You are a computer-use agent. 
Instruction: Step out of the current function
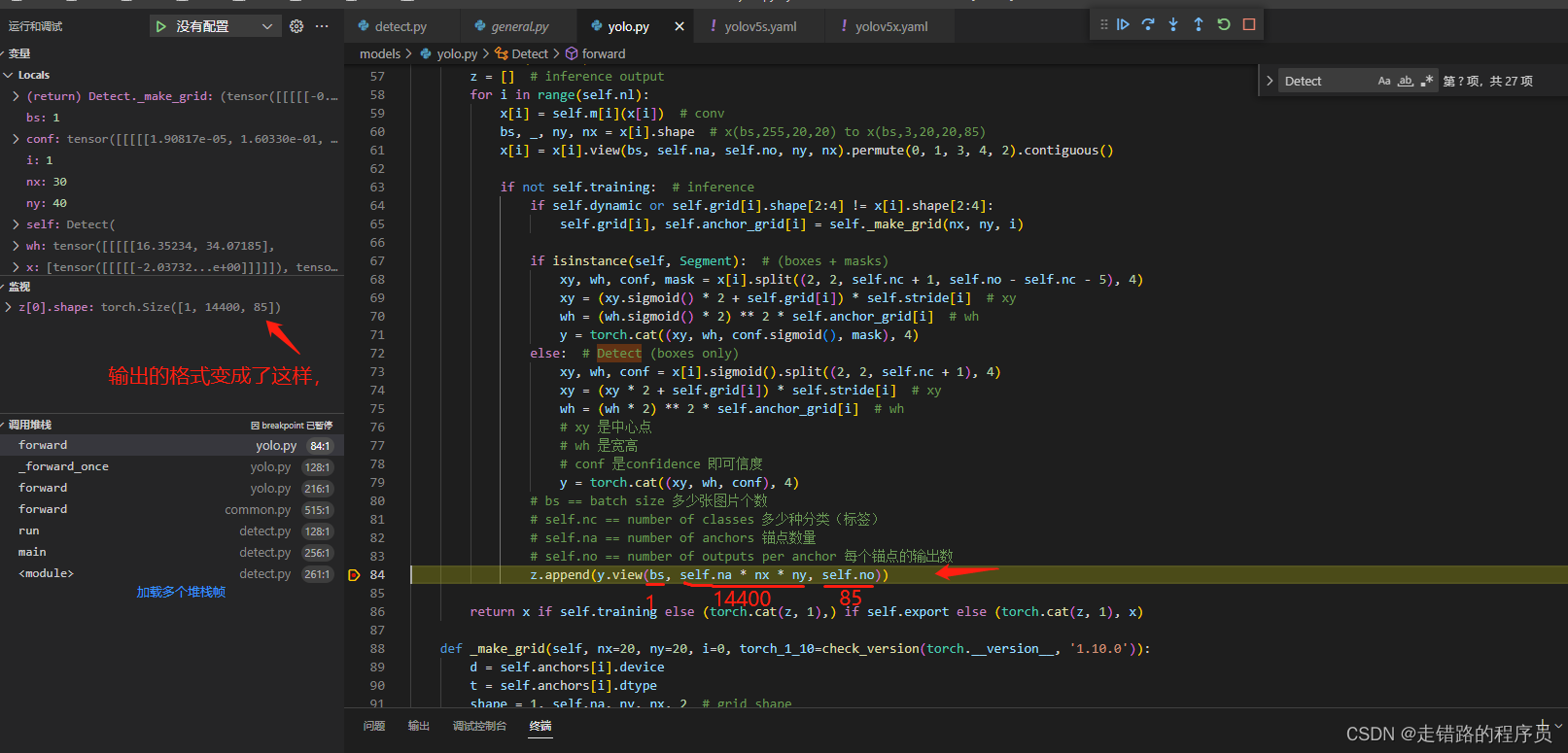coord(1199,24)
